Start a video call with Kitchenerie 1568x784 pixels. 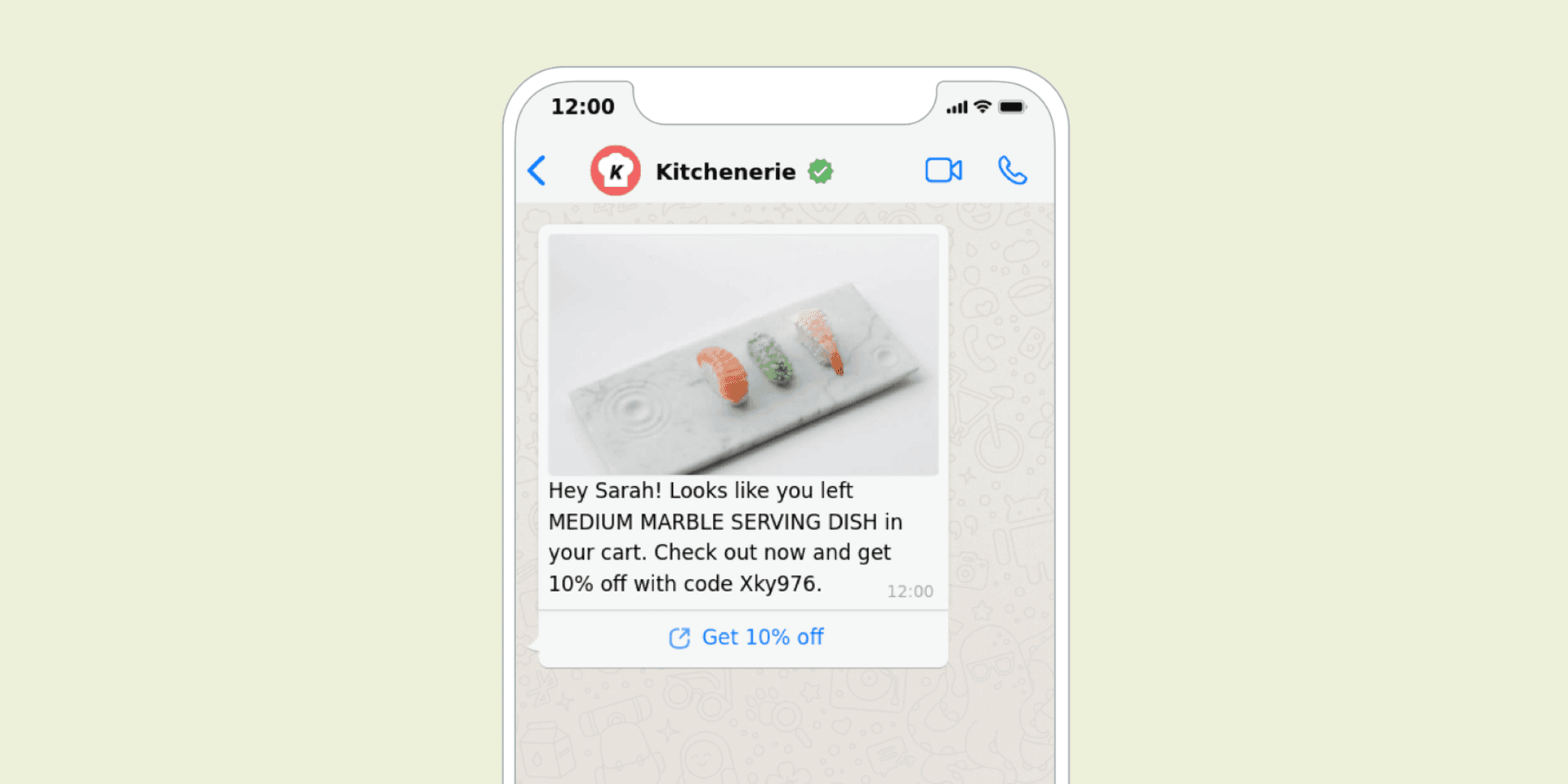click(943, 171)
